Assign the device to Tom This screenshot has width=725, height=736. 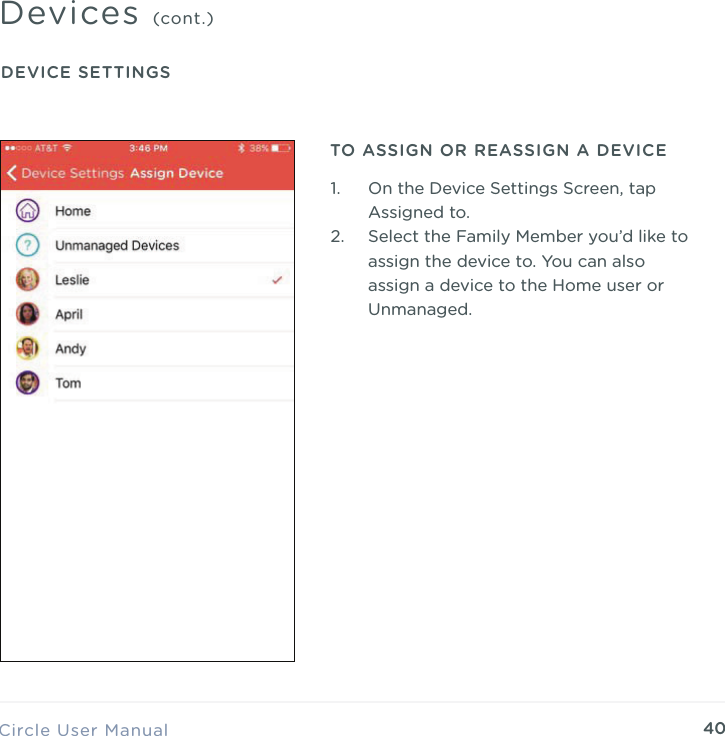point(147,383)
